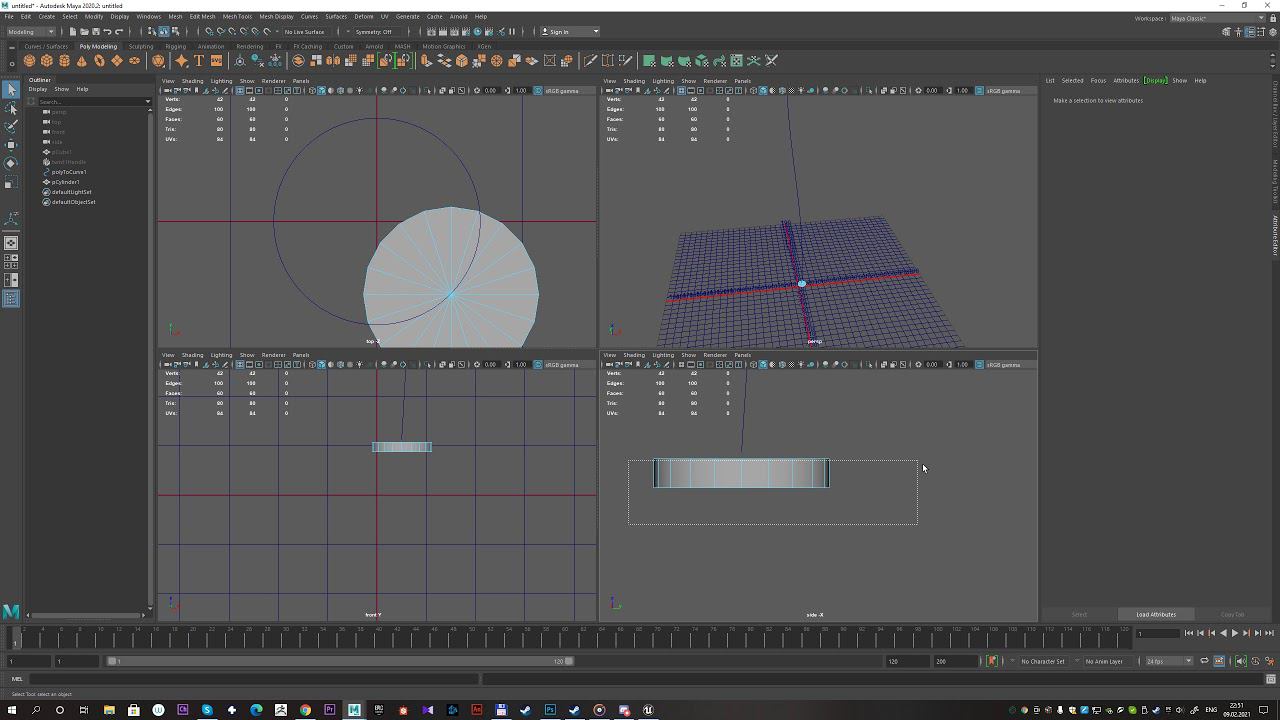
Task: Choose the Paint Selection tool
Action: 11,126
